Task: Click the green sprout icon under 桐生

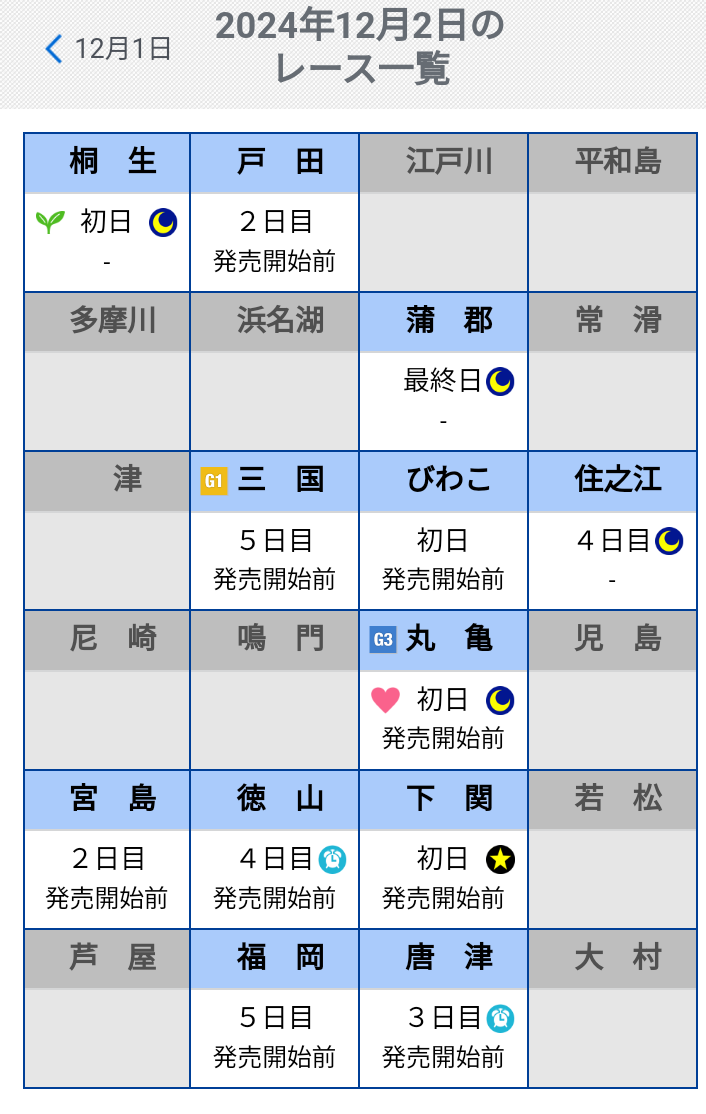Action: [x=49, y=222]
